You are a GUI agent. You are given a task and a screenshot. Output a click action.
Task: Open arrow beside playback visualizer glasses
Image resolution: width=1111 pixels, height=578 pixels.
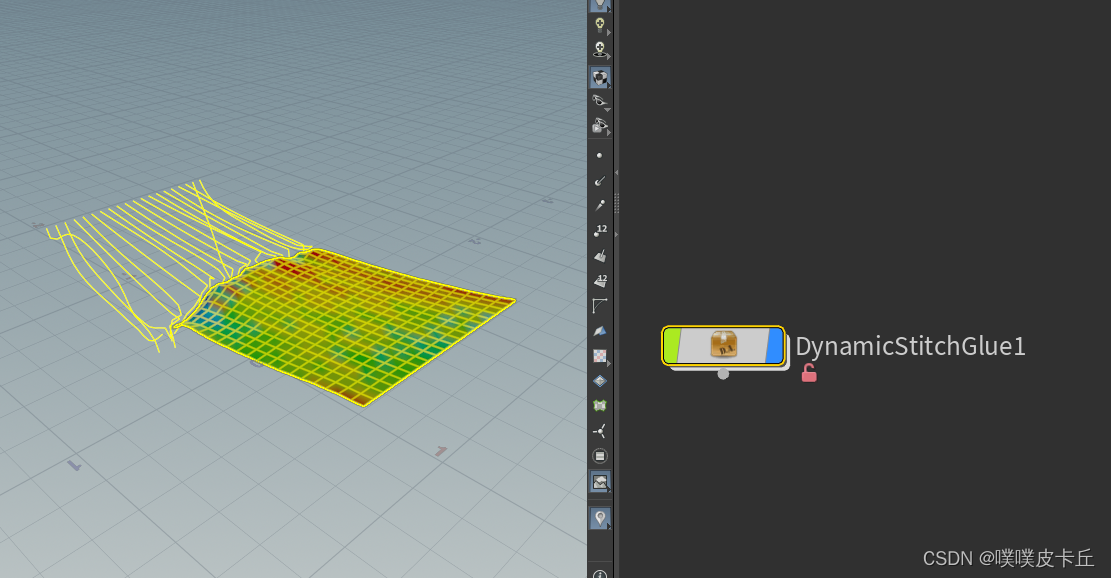click(x=609, y=133)
